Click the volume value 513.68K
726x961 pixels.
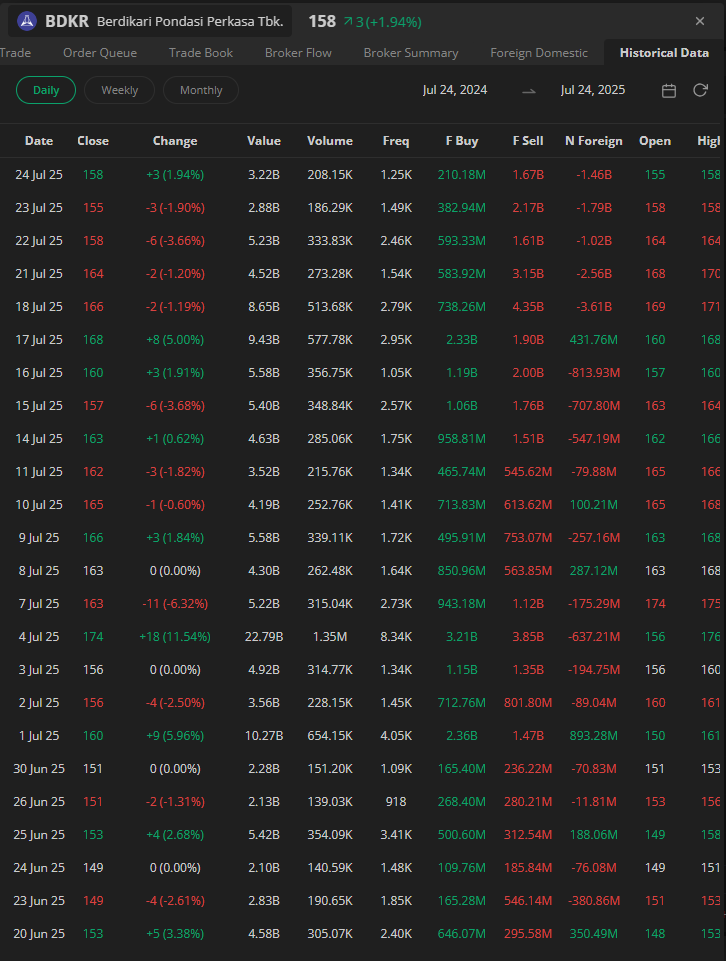coord(330,306)
